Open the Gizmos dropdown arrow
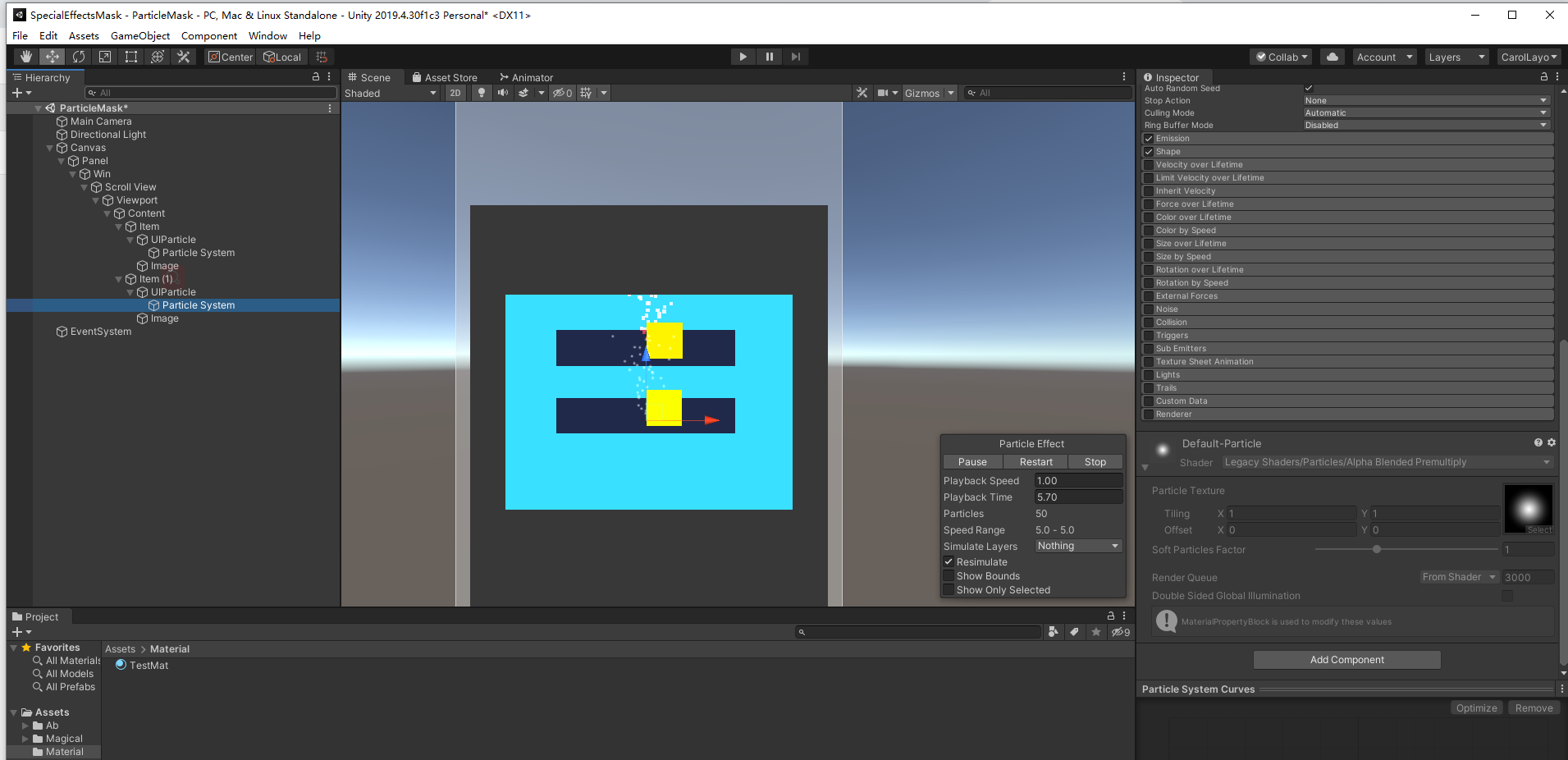 [x=951, y=93]
